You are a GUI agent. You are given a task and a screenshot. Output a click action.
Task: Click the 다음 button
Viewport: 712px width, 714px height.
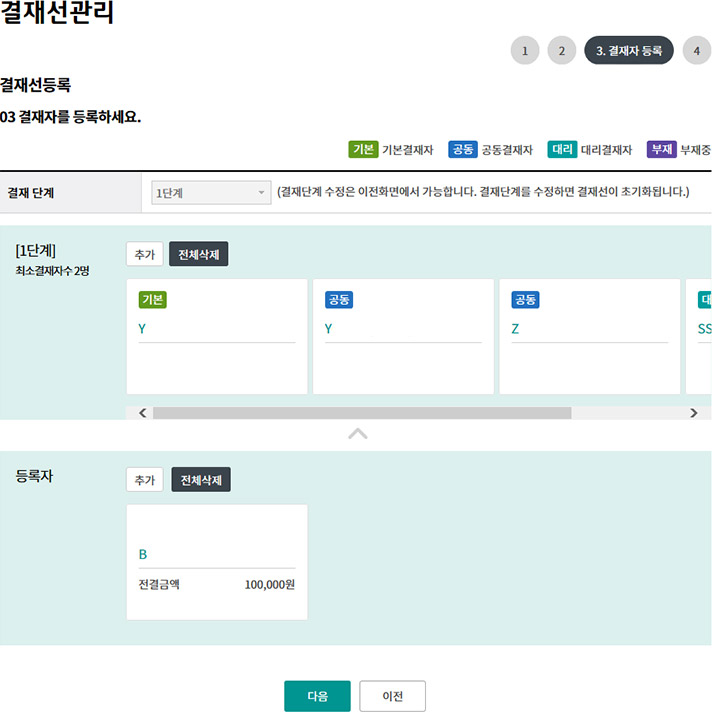[x=317, y=696]
